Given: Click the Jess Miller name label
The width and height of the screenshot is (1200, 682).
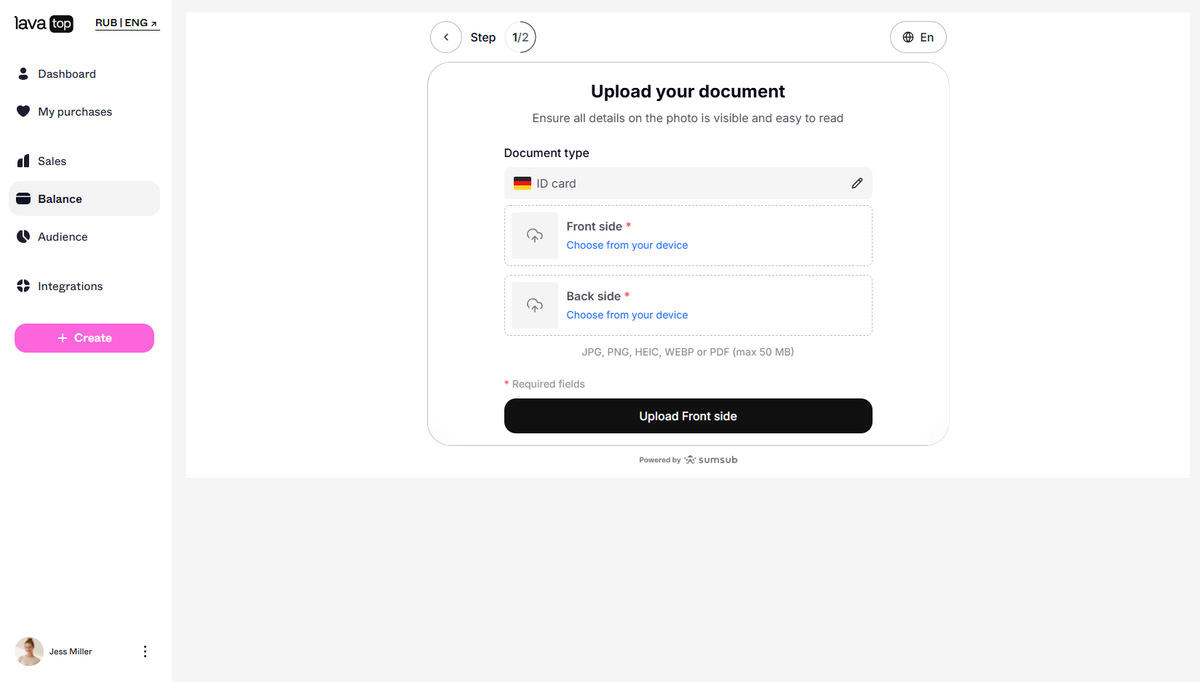Looking at the screenshot, I should [x=71, y=652].
